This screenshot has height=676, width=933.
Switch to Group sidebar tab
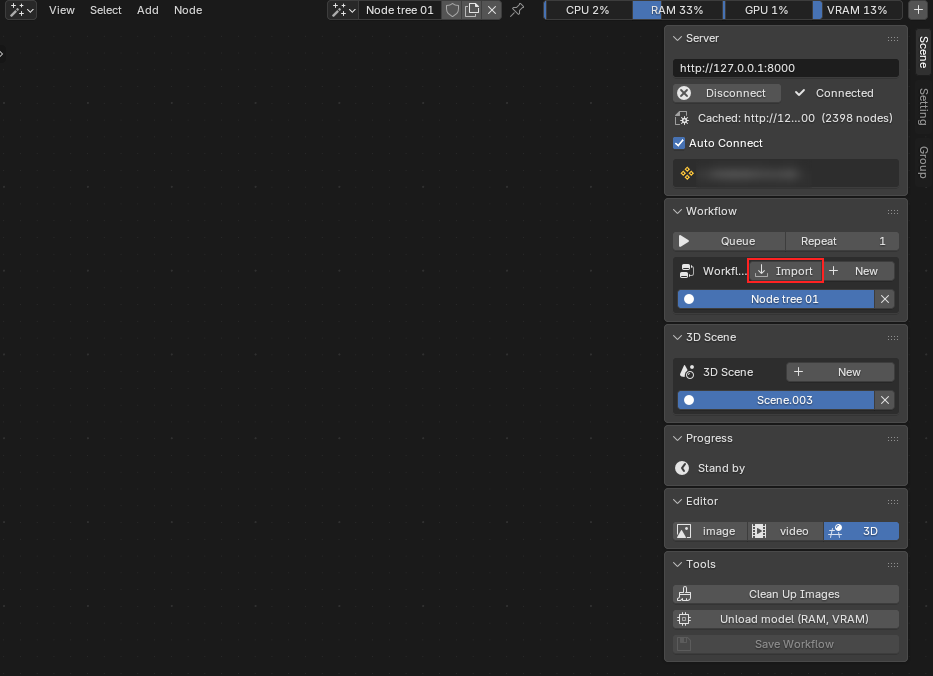coord(923,162)
